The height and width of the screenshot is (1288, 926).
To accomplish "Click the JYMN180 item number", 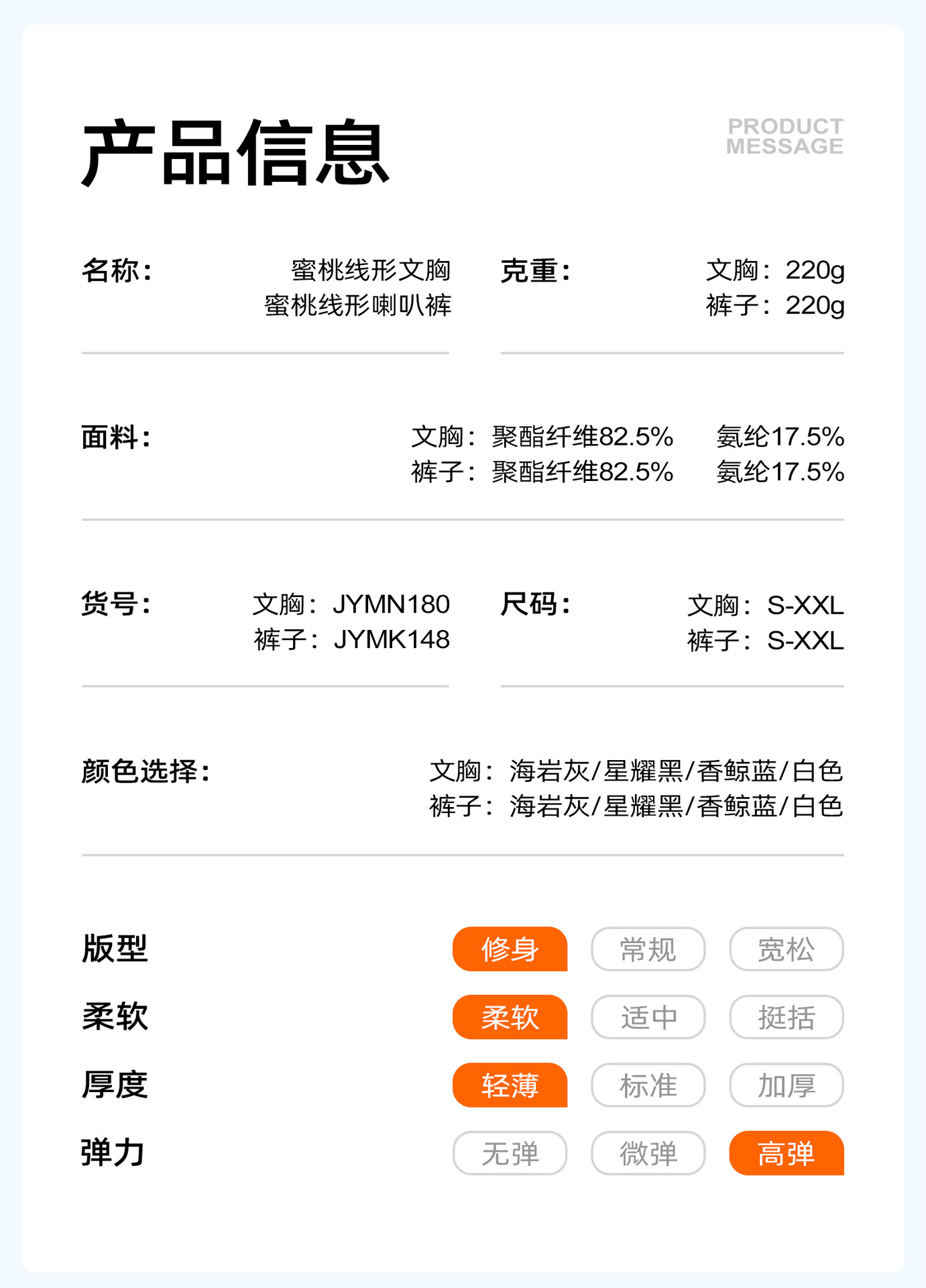I will 391,604.
